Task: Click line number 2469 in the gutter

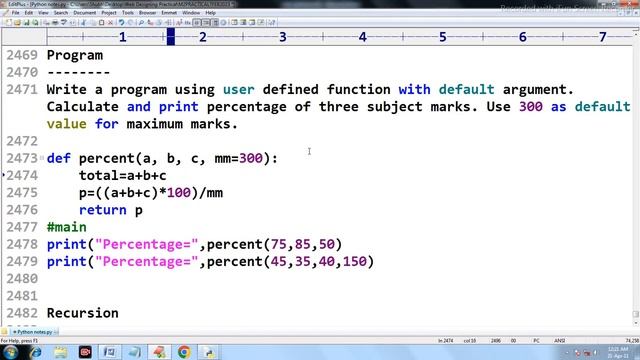Action: (x=22, y=55)
